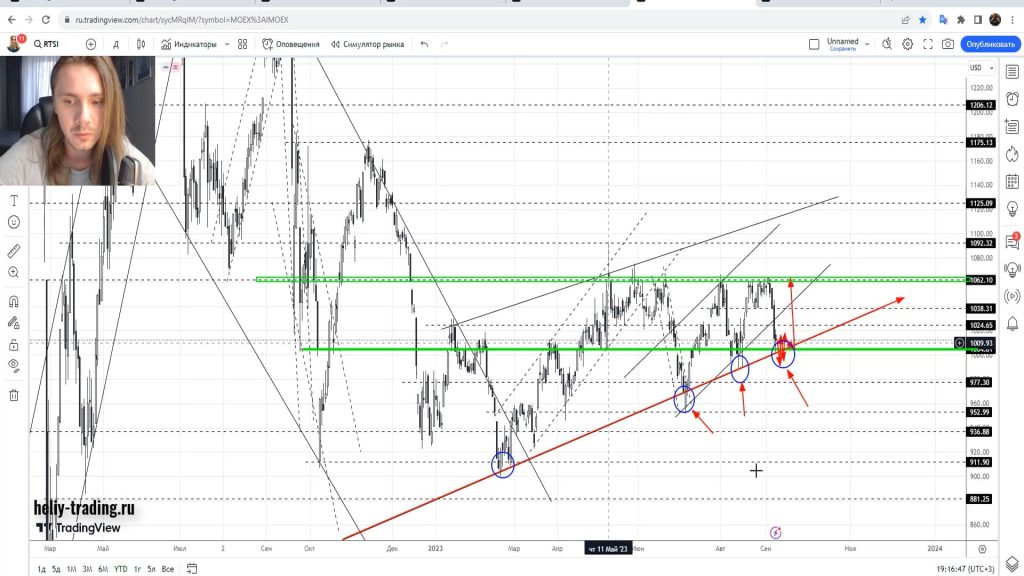
Task: Click the RTSI symbol search
Action: [x=48, y=44]
